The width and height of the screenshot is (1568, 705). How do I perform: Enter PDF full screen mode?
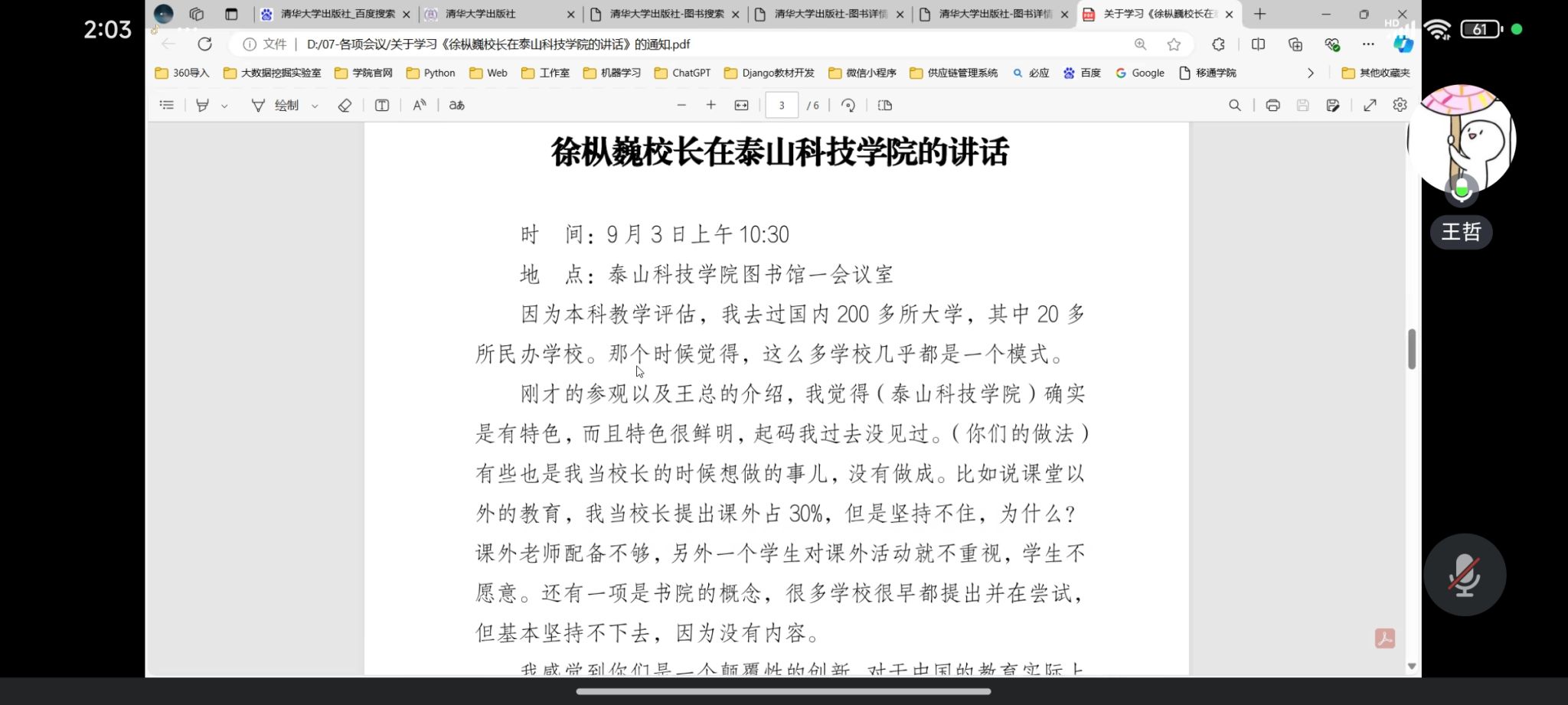point(1370,106)
